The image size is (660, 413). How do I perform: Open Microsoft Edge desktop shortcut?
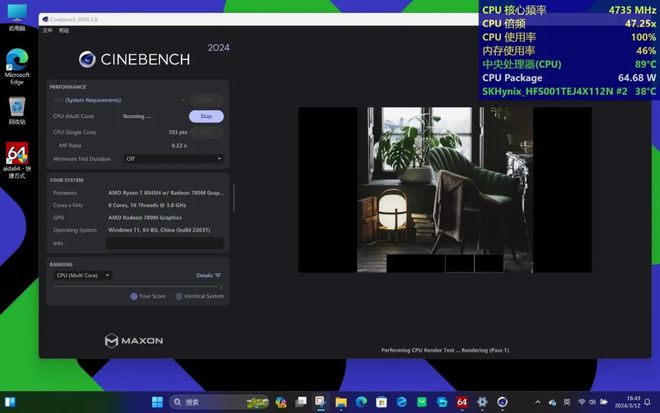17,67
